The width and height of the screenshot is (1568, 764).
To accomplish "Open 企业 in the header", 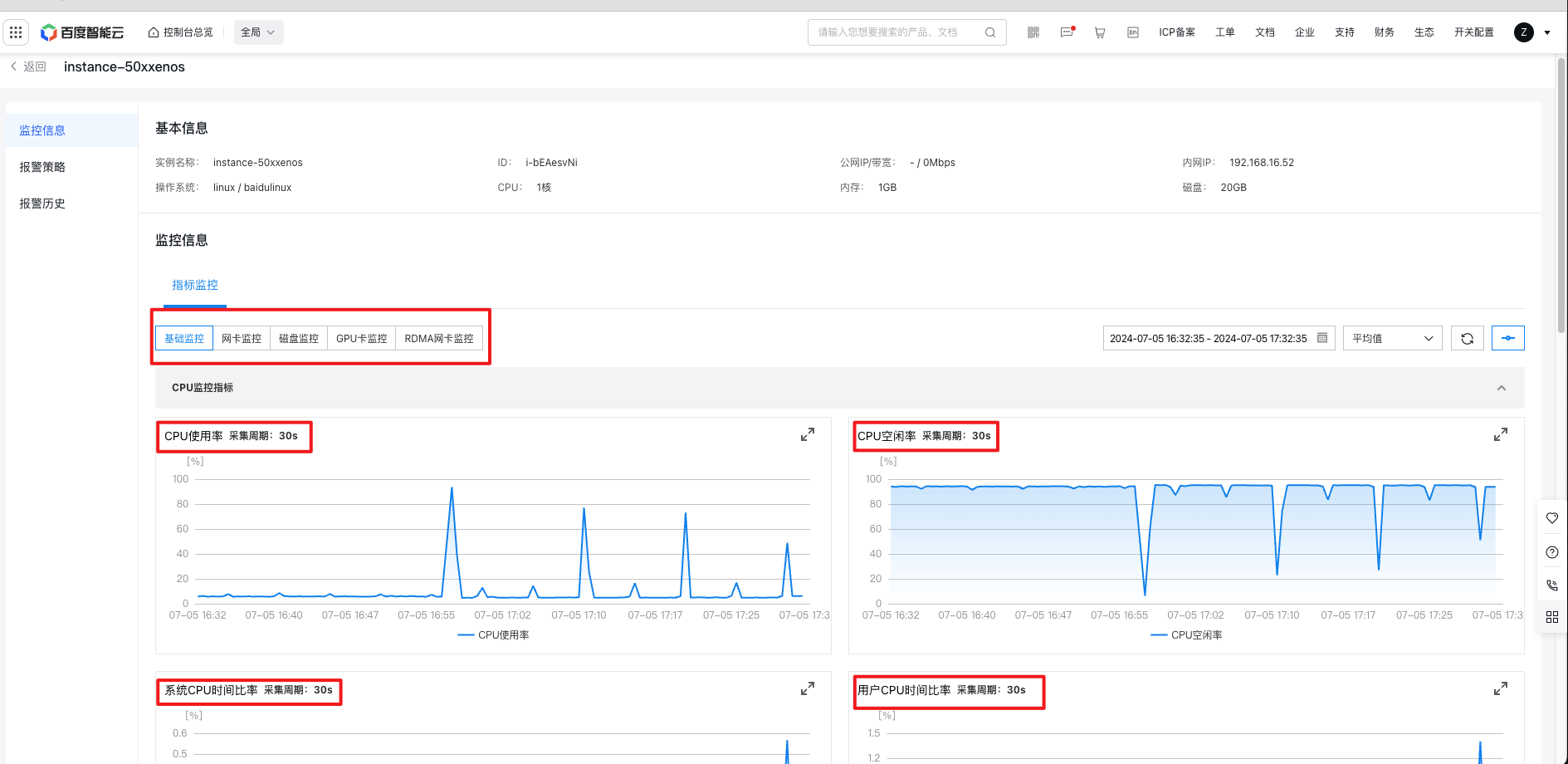I will click(1305, 32).
